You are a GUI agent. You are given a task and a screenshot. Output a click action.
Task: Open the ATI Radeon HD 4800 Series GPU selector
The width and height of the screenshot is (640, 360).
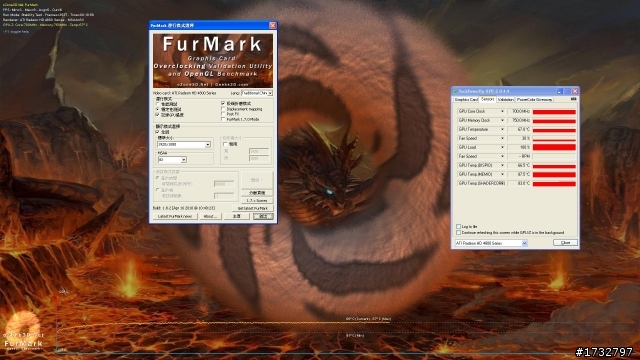point(491,243)
